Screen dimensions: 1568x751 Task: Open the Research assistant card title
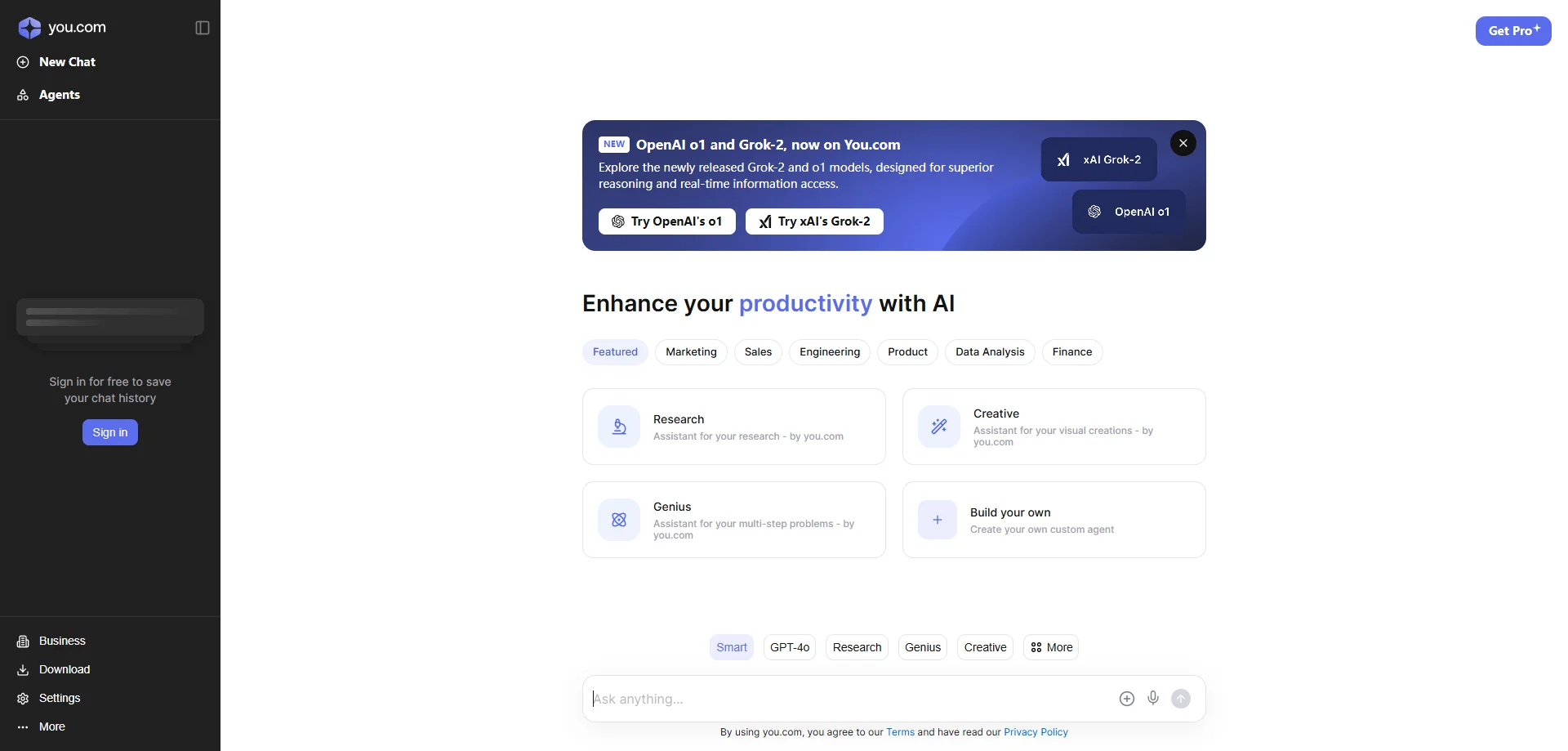[x=679, y=419]
